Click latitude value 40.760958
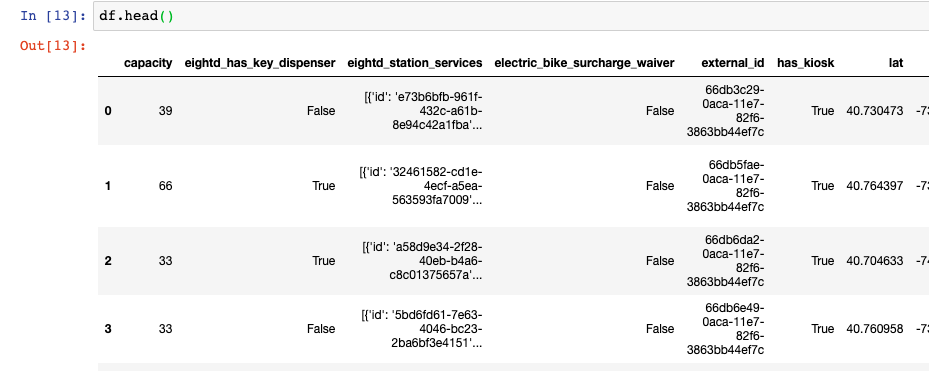 874,329
